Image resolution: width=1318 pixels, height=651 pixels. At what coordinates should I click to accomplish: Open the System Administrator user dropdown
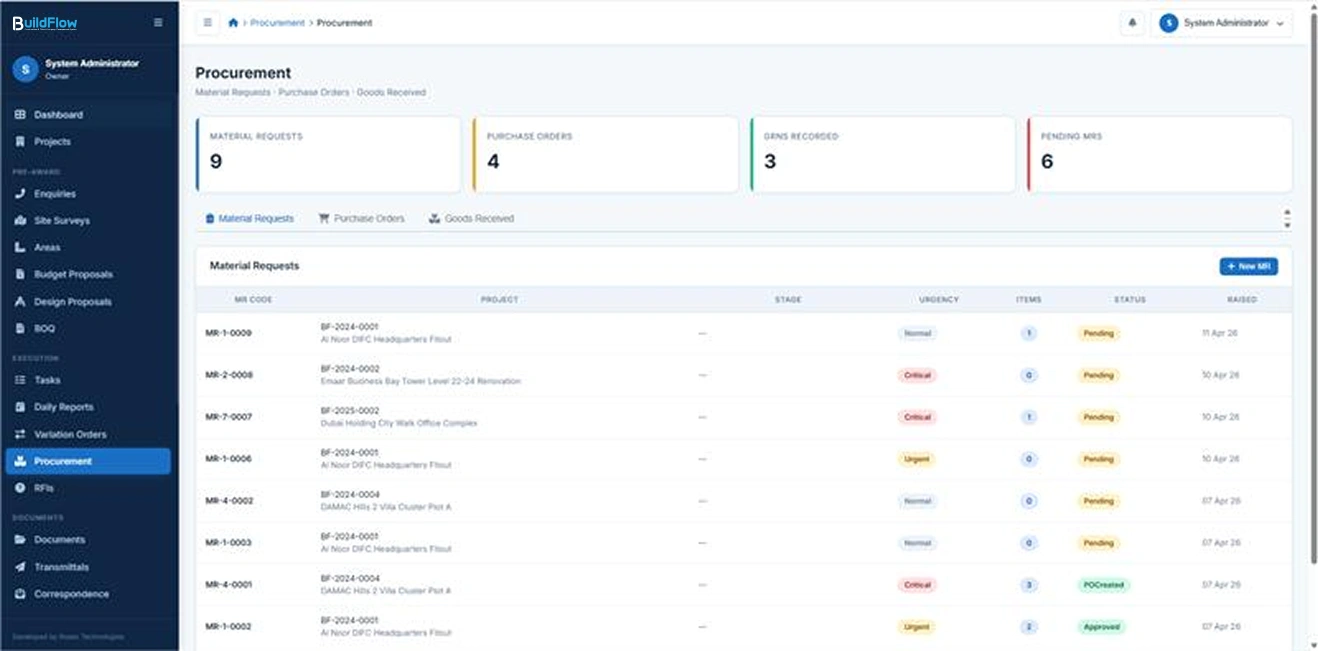click(1221, 23)
